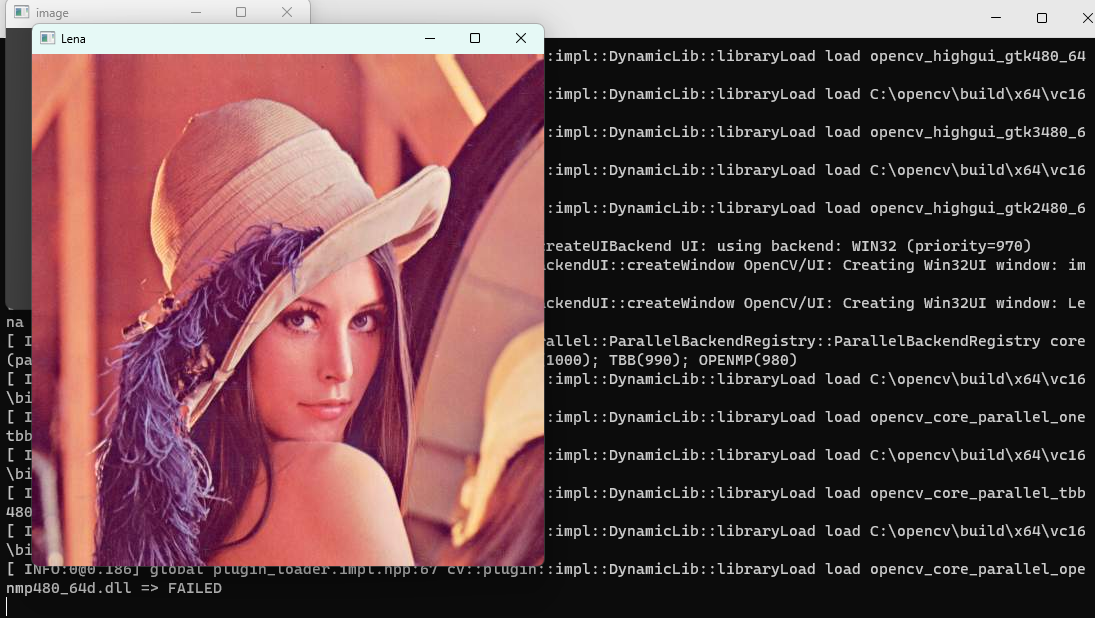This screenshot has height=618, width=1095.
Task: Close the console window
Action: [x=1087, y=17]
